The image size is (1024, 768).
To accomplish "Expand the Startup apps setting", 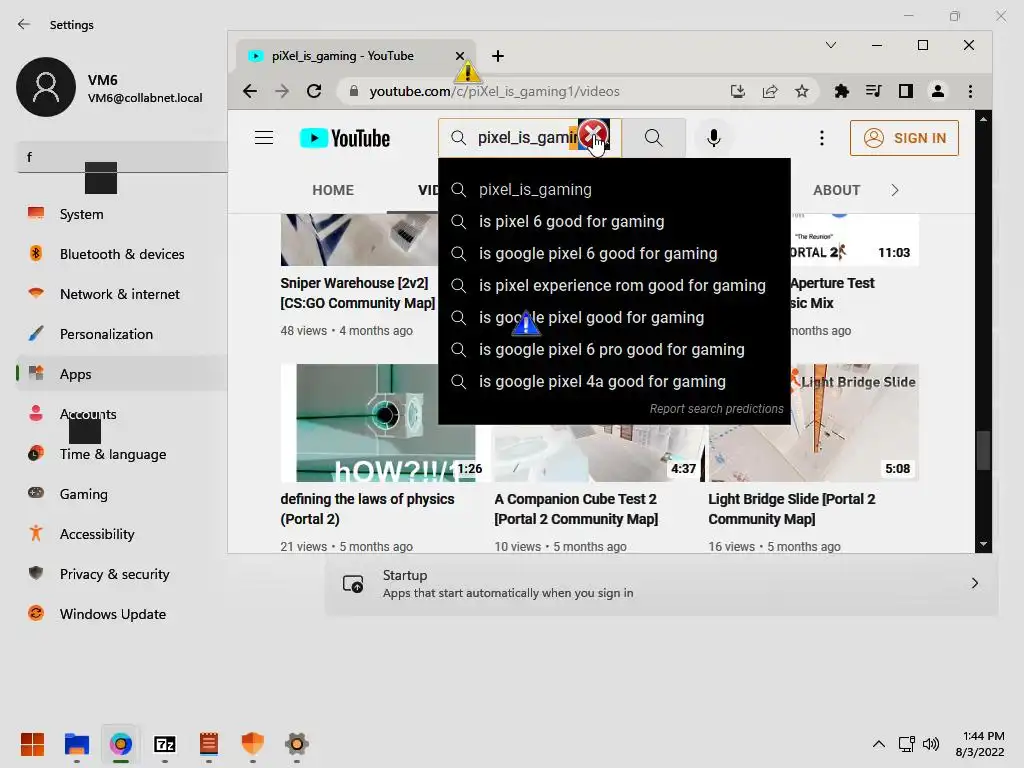I will point(661,583).
